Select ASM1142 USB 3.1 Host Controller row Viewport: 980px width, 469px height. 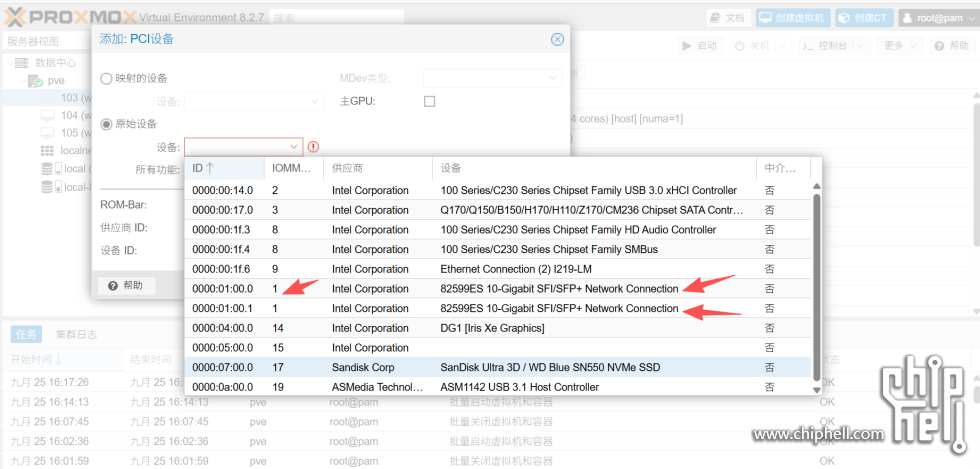[x=498, y=386]
